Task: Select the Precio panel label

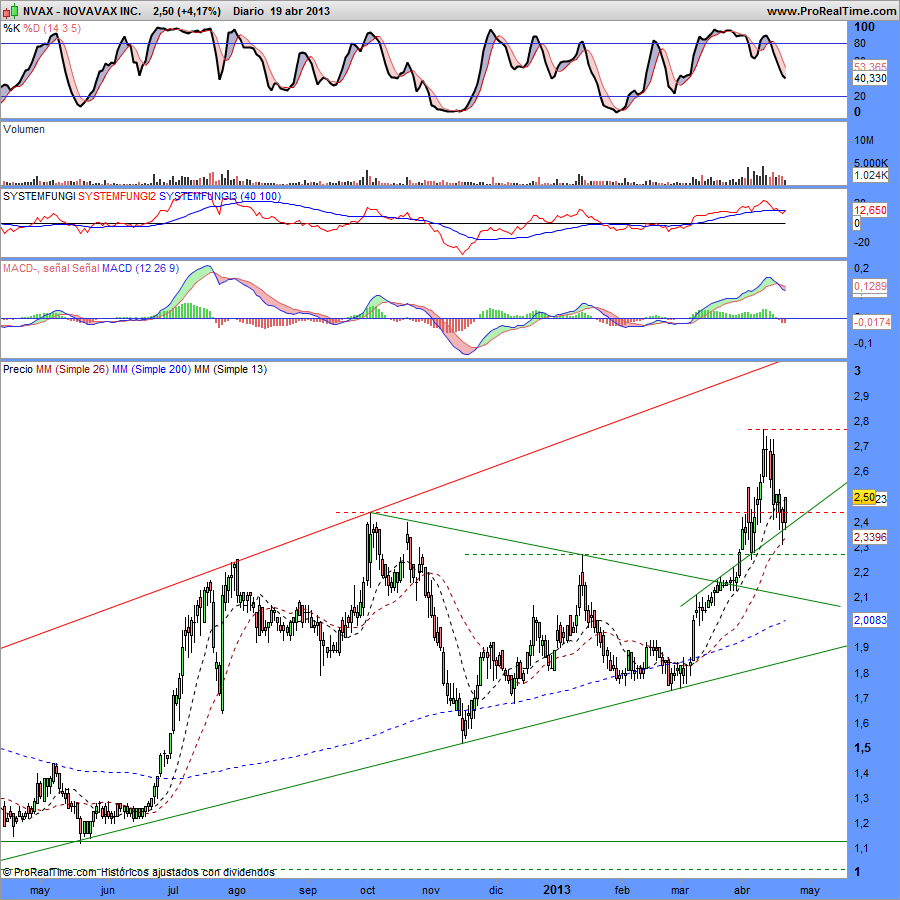Action: 18,369
